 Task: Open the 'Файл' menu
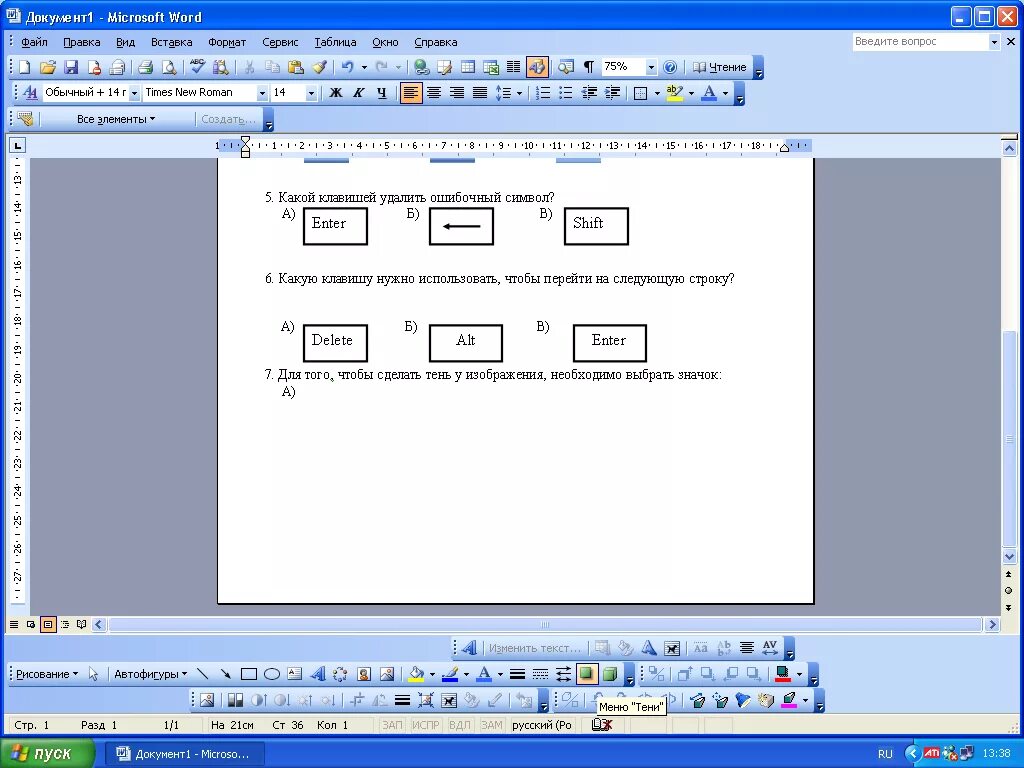point(34,42)
